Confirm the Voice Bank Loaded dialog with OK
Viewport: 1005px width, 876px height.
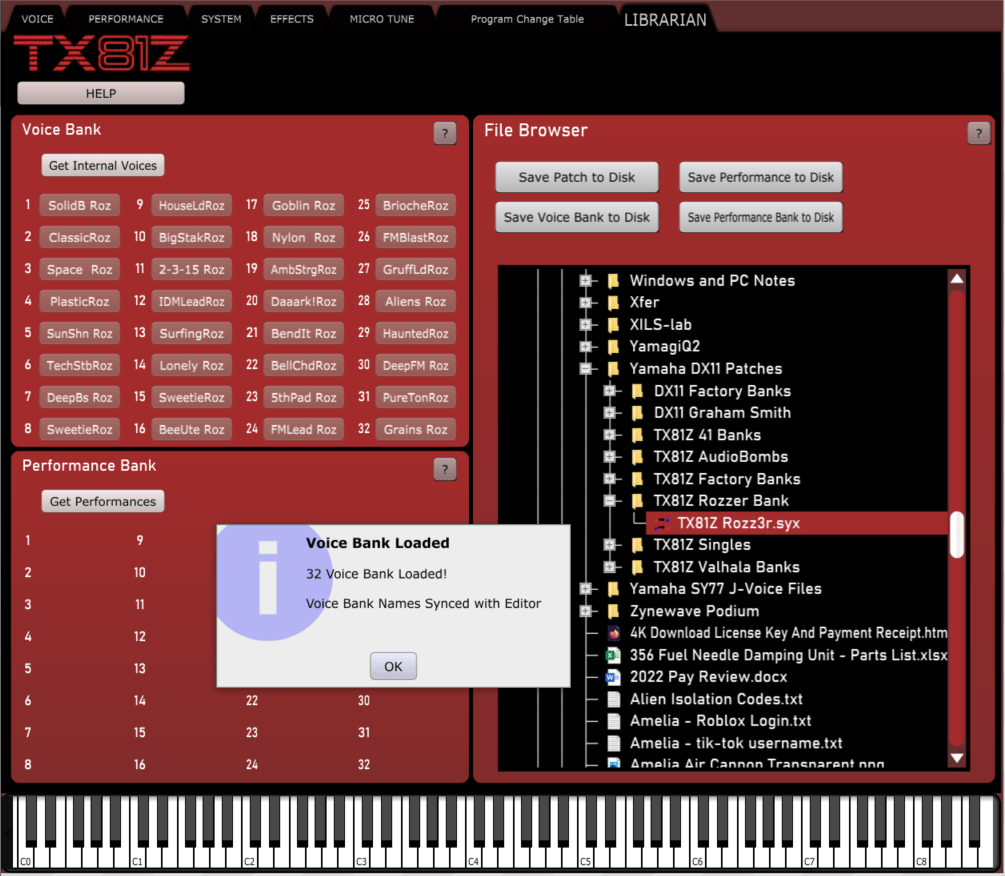point(393,666)
